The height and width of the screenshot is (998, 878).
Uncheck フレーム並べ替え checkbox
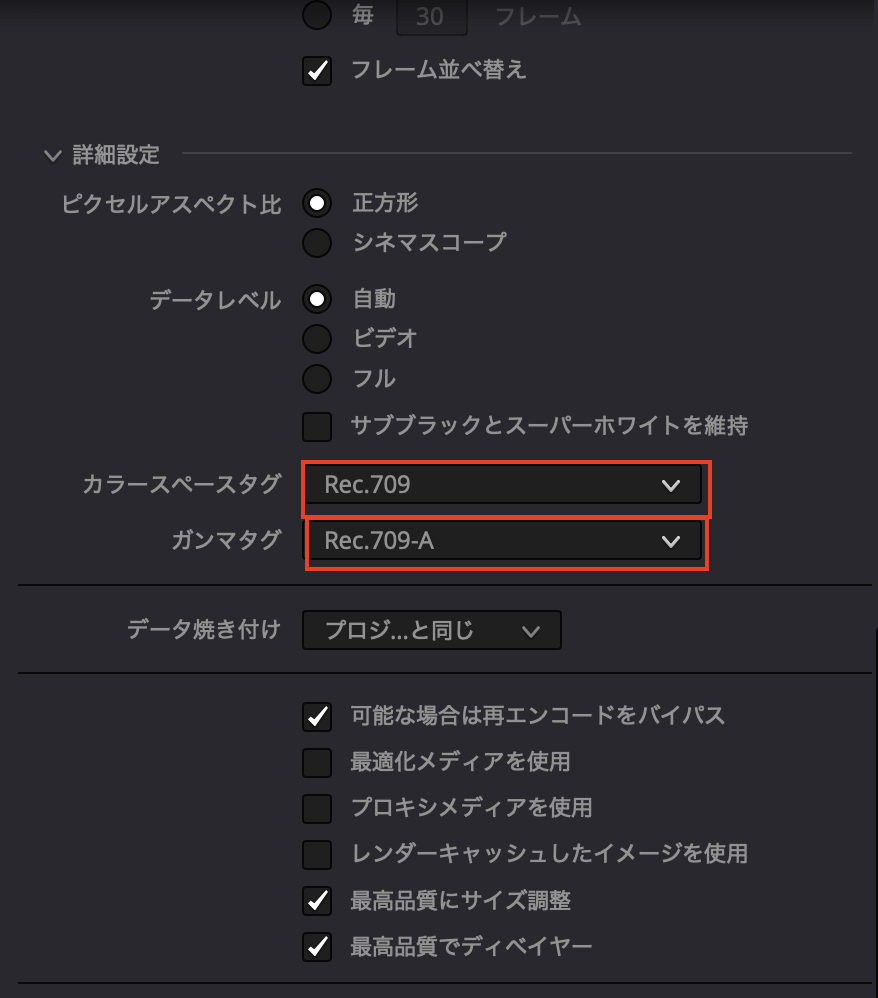tap(317, 71)
